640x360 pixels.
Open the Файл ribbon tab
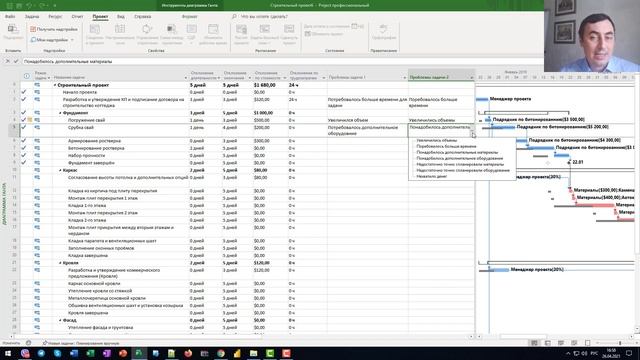[10, 17]
